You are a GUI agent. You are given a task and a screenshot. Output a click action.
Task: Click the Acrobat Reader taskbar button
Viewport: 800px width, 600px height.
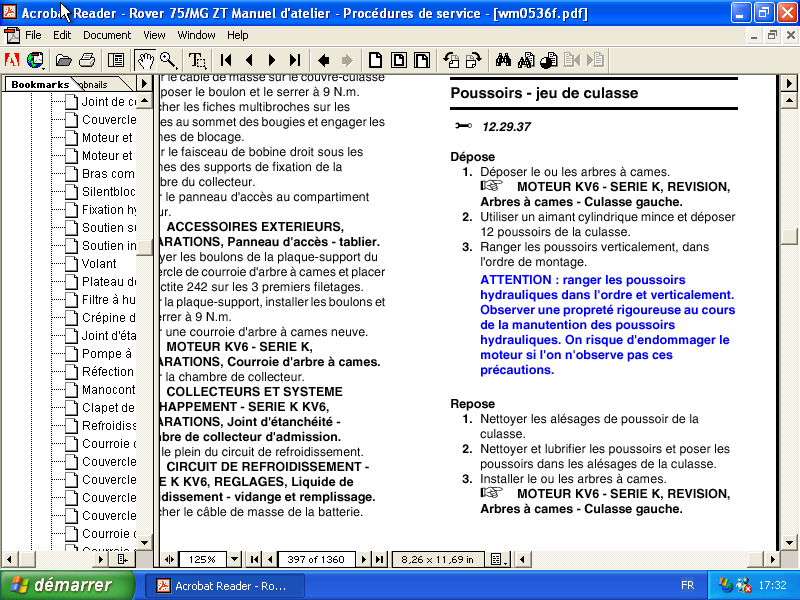(224, 586)
